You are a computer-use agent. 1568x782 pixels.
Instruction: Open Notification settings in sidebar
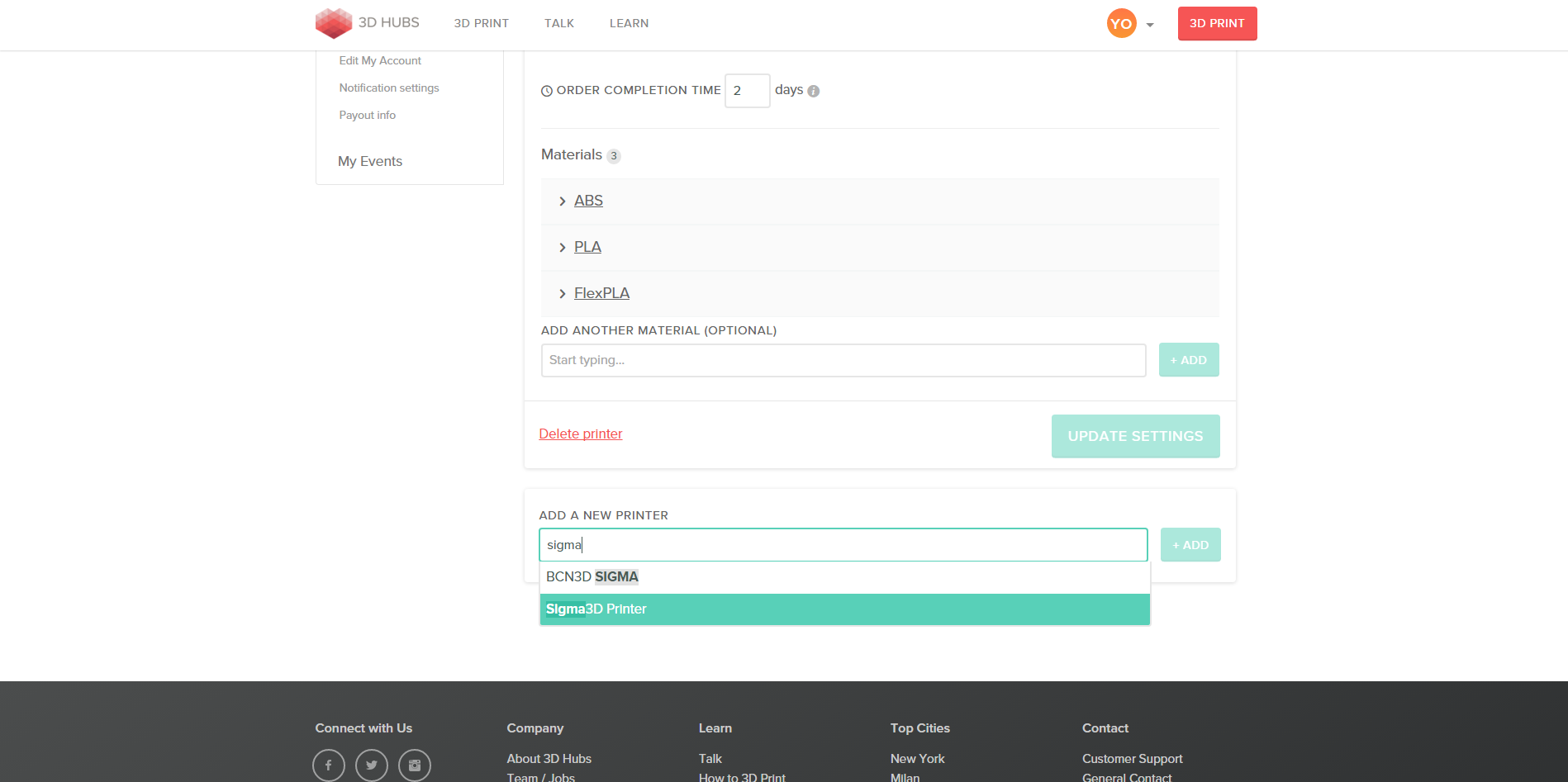click(389, 88)
